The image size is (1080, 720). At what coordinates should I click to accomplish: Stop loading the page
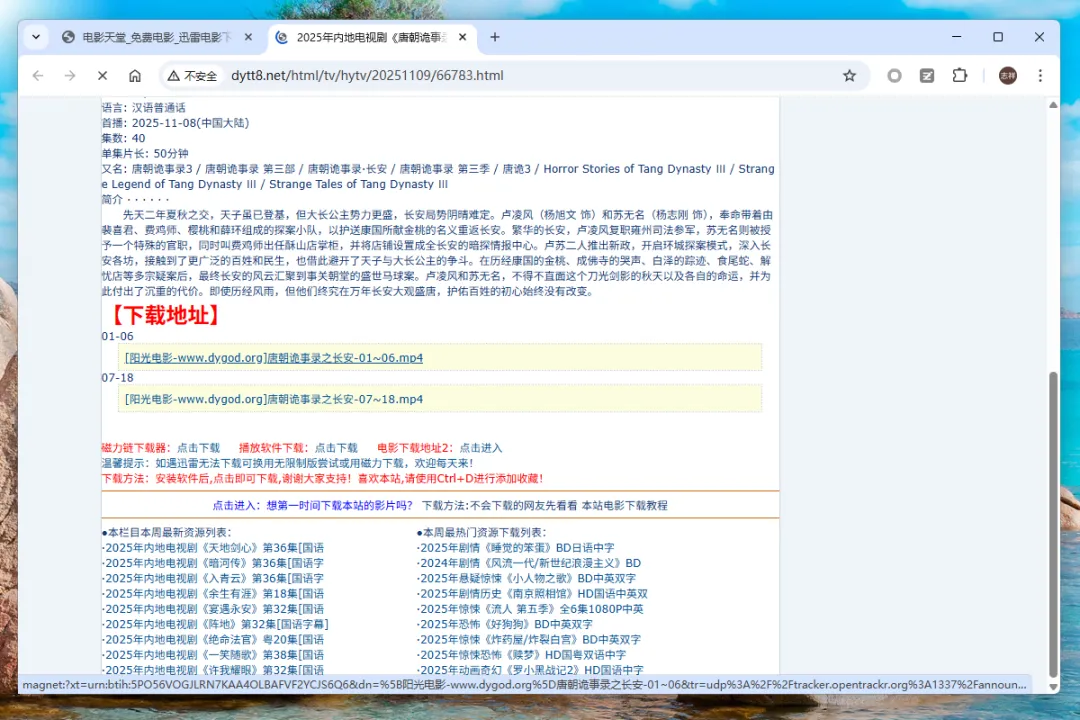click(x=103, y=76)
